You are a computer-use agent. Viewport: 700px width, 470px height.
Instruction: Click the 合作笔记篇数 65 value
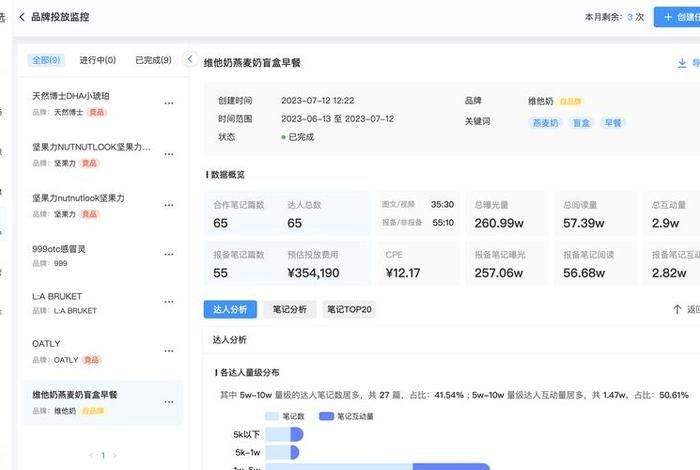coord(221,223)
